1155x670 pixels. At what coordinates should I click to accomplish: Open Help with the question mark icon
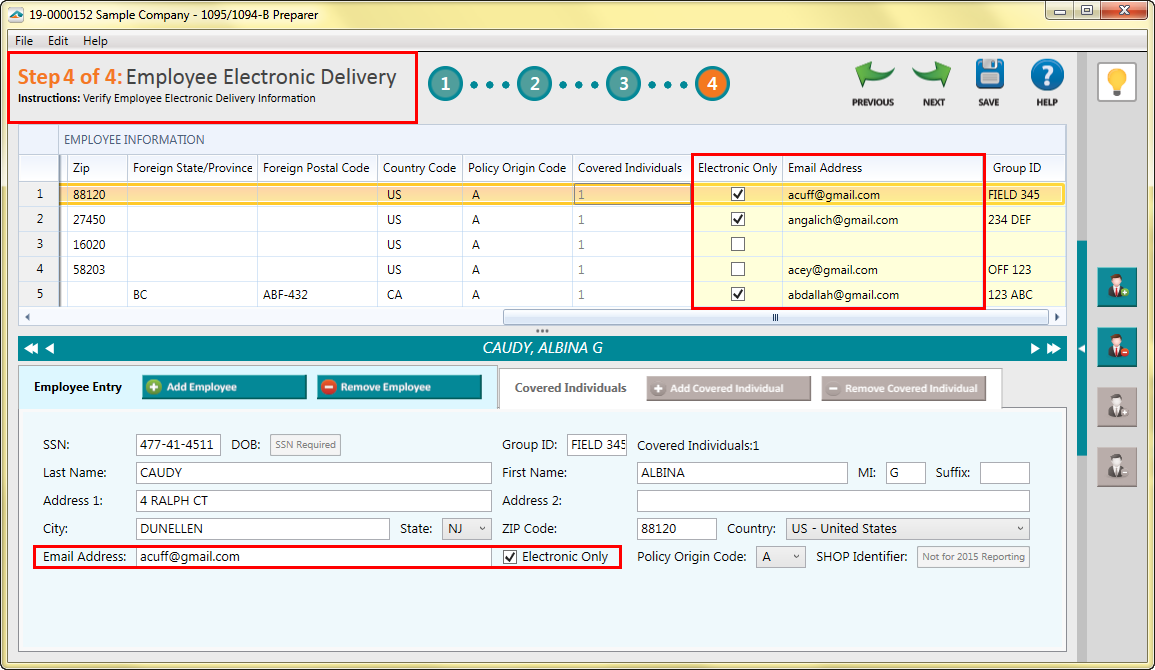click(1046, 76)
